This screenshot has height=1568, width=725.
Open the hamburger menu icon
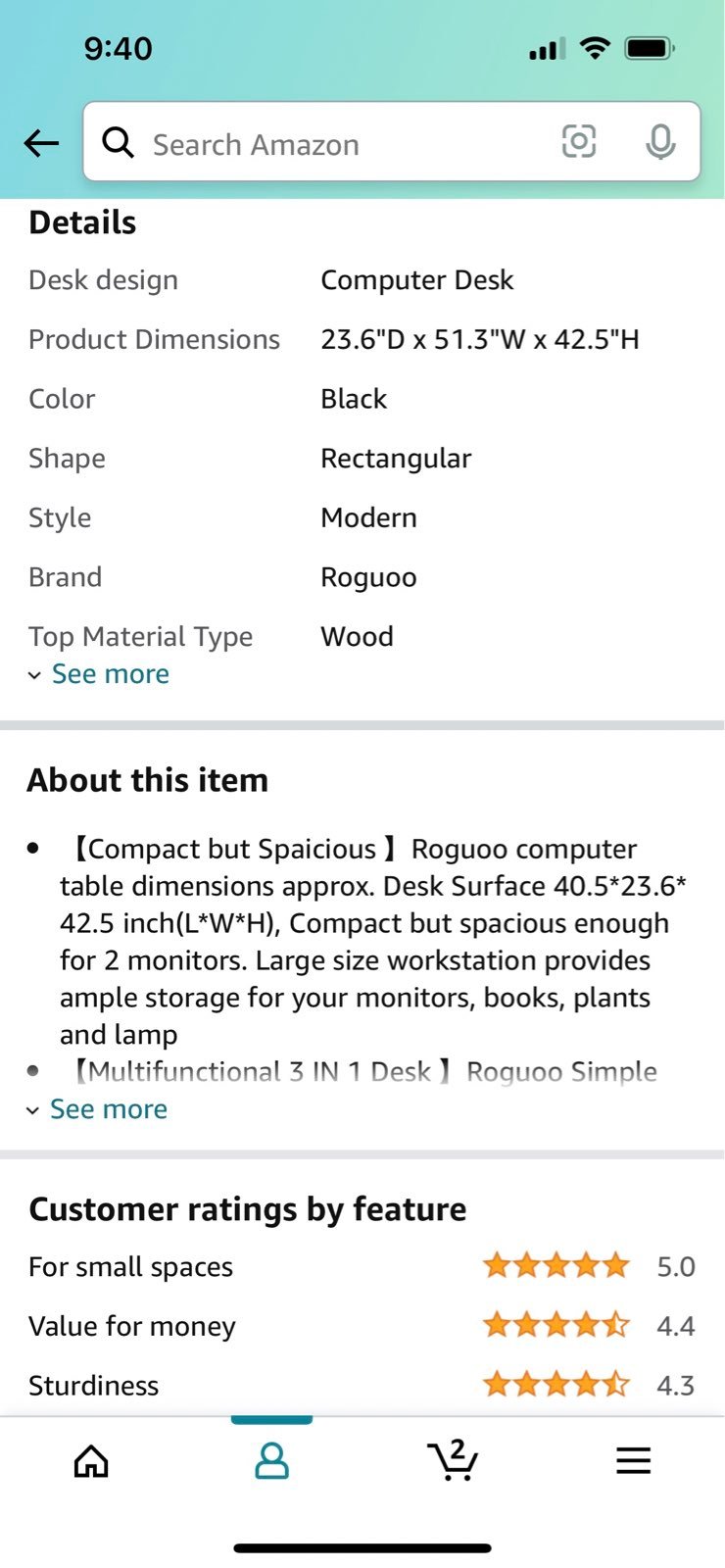pos(633,1461)
